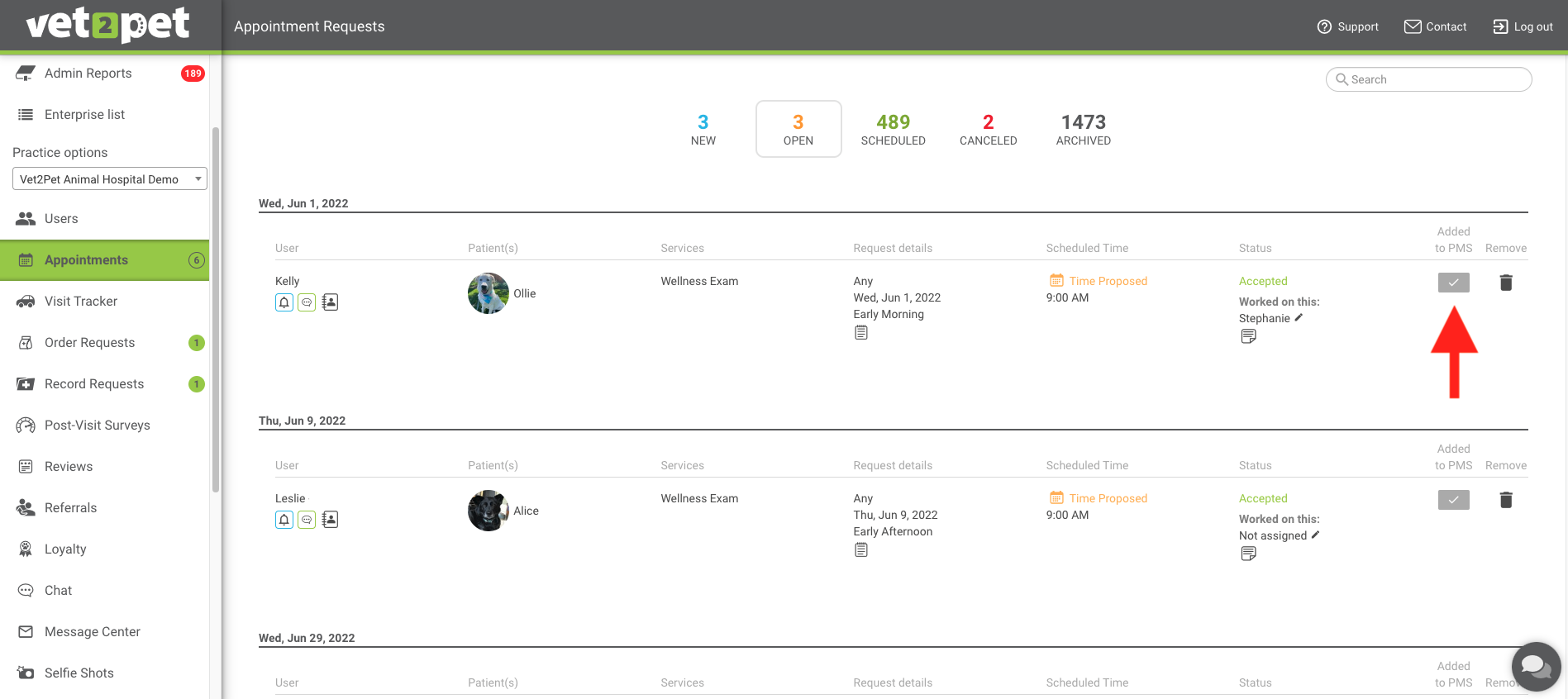Focus the Search input field
This screenshot has height=699, width=1568.
tap(1428, 79)
